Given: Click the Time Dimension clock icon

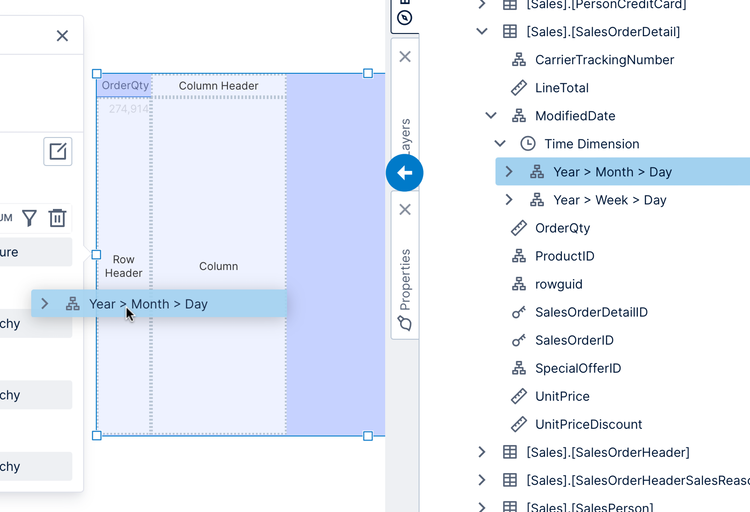Looking at the screenshot, I should 528,144.
